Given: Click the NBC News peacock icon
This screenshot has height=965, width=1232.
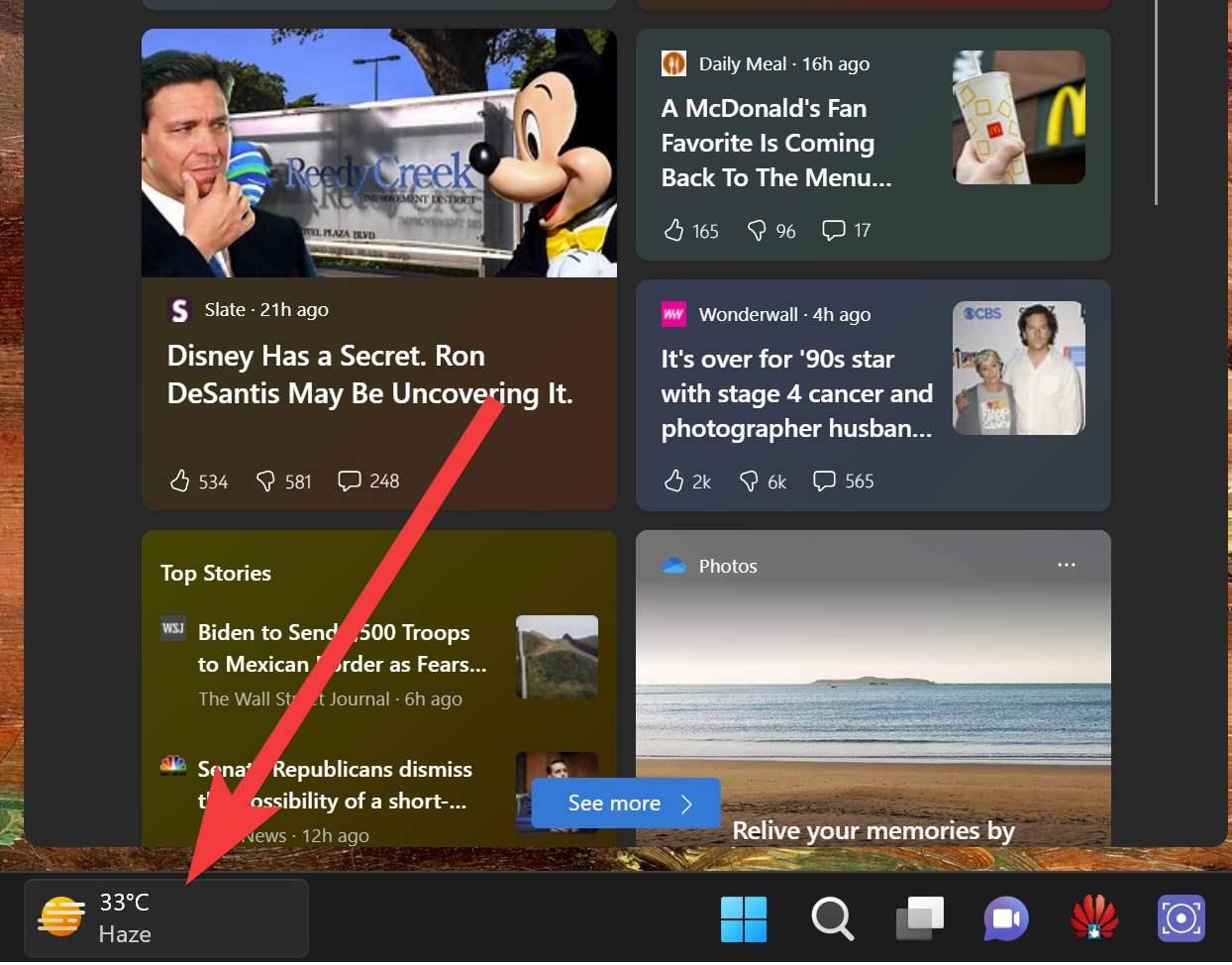Looking at the screenshot, I should tap(173, 765).
